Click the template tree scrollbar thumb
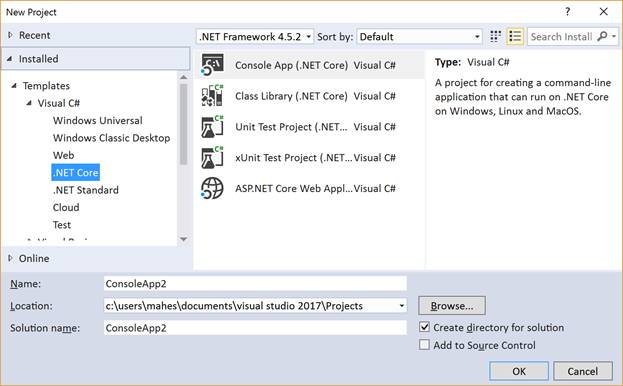The width and height of the screenshot is (623, 386). (183, 124)
